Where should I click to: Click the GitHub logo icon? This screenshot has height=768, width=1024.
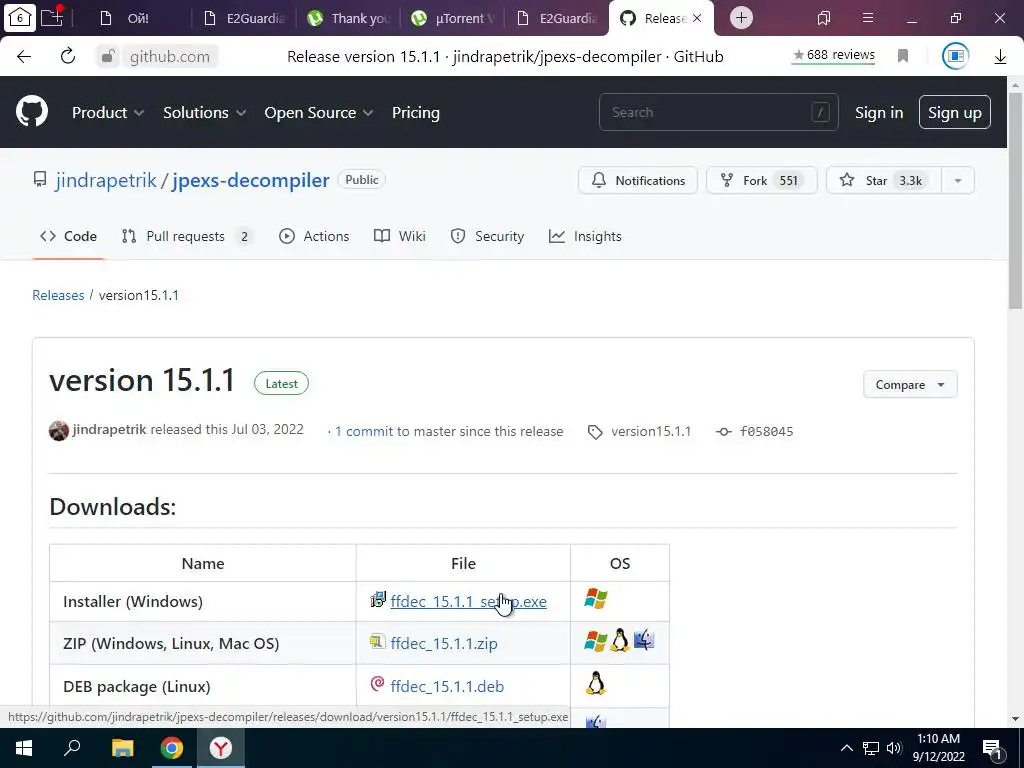point(32,112)
